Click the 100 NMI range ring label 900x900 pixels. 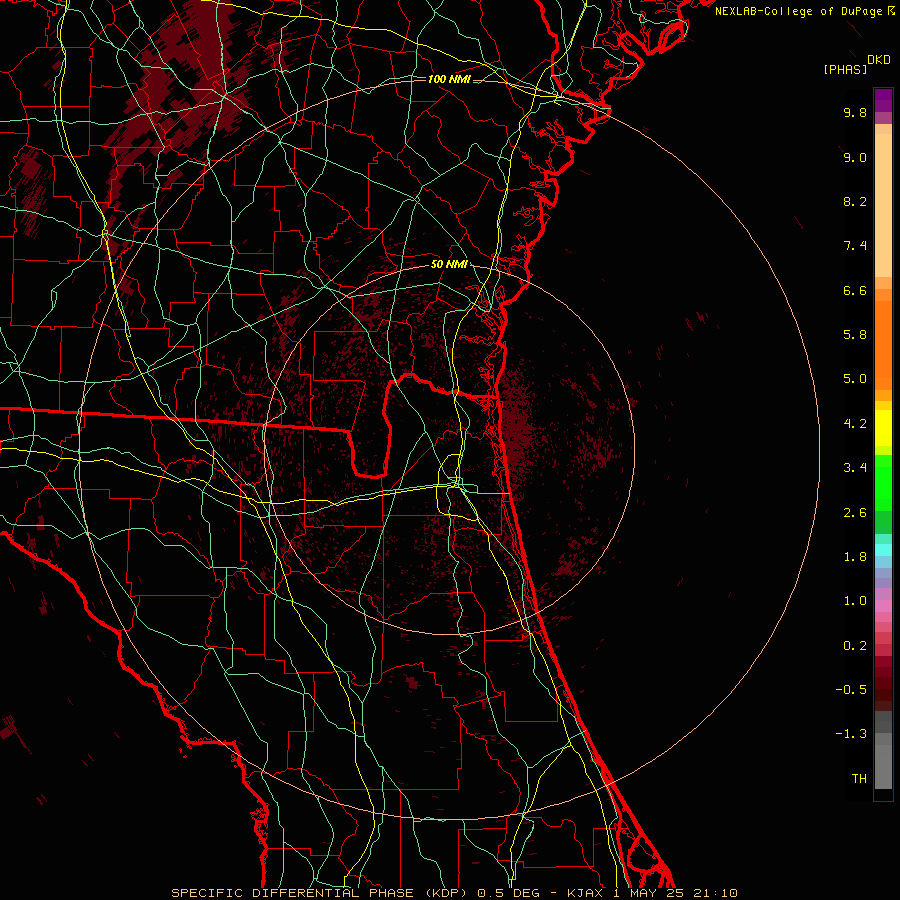(449, 79)
